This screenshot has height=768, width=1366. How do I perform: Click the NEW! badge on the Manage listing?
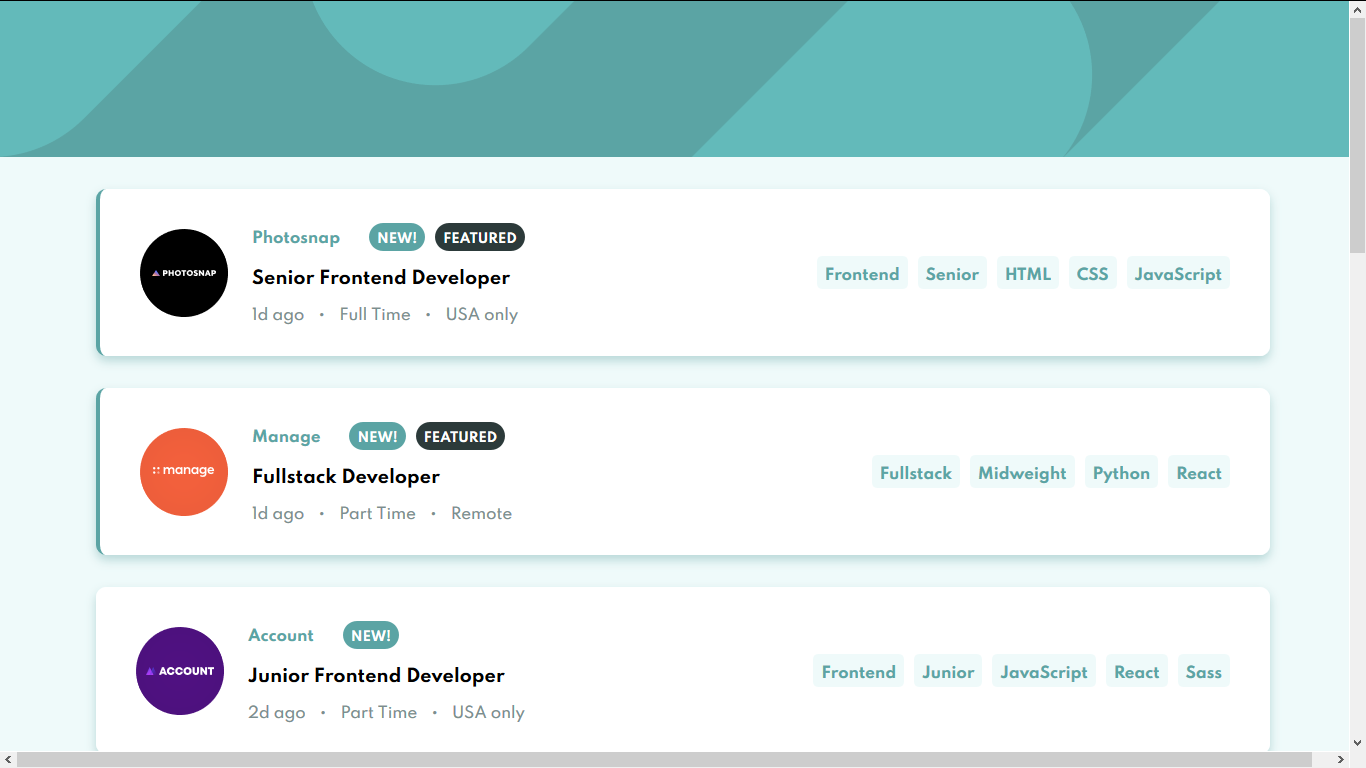377,436
